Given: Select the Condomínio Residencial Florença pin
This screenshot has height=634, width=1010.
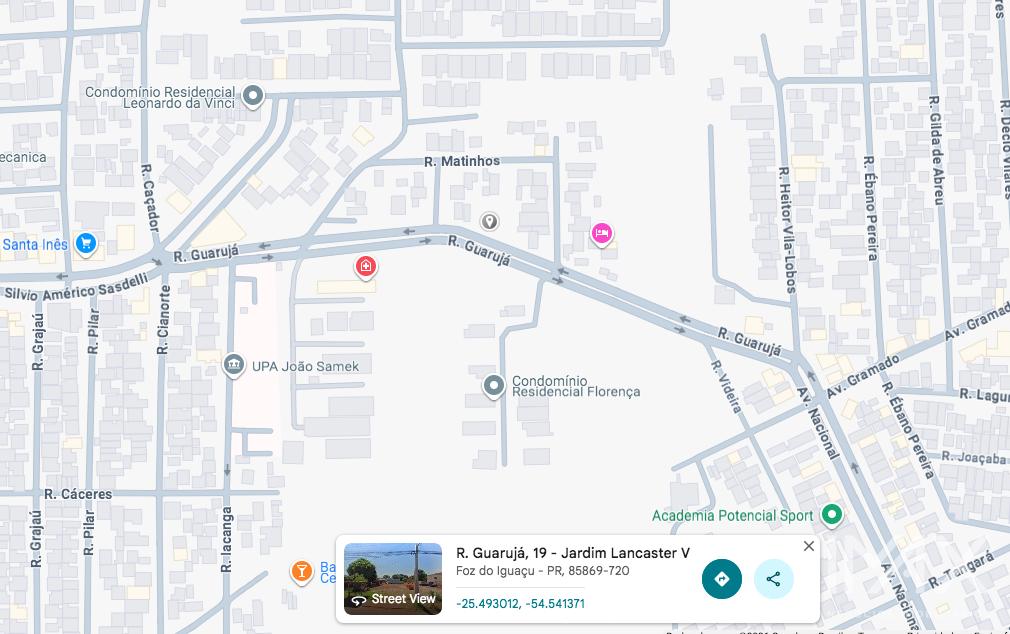Looking at the screenshot, I should (493, 385).
